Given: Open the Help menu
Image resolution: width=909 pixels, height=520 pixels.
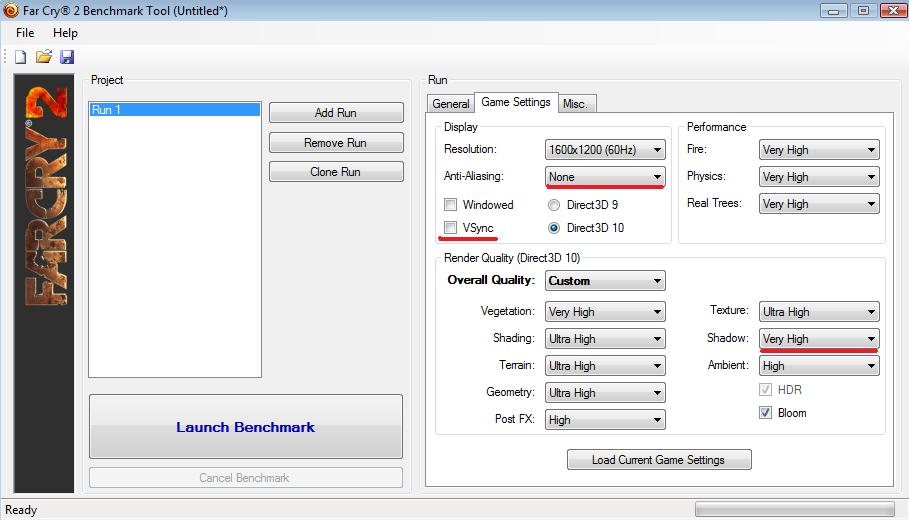Looking at the screenshot, I should [65, 33].
